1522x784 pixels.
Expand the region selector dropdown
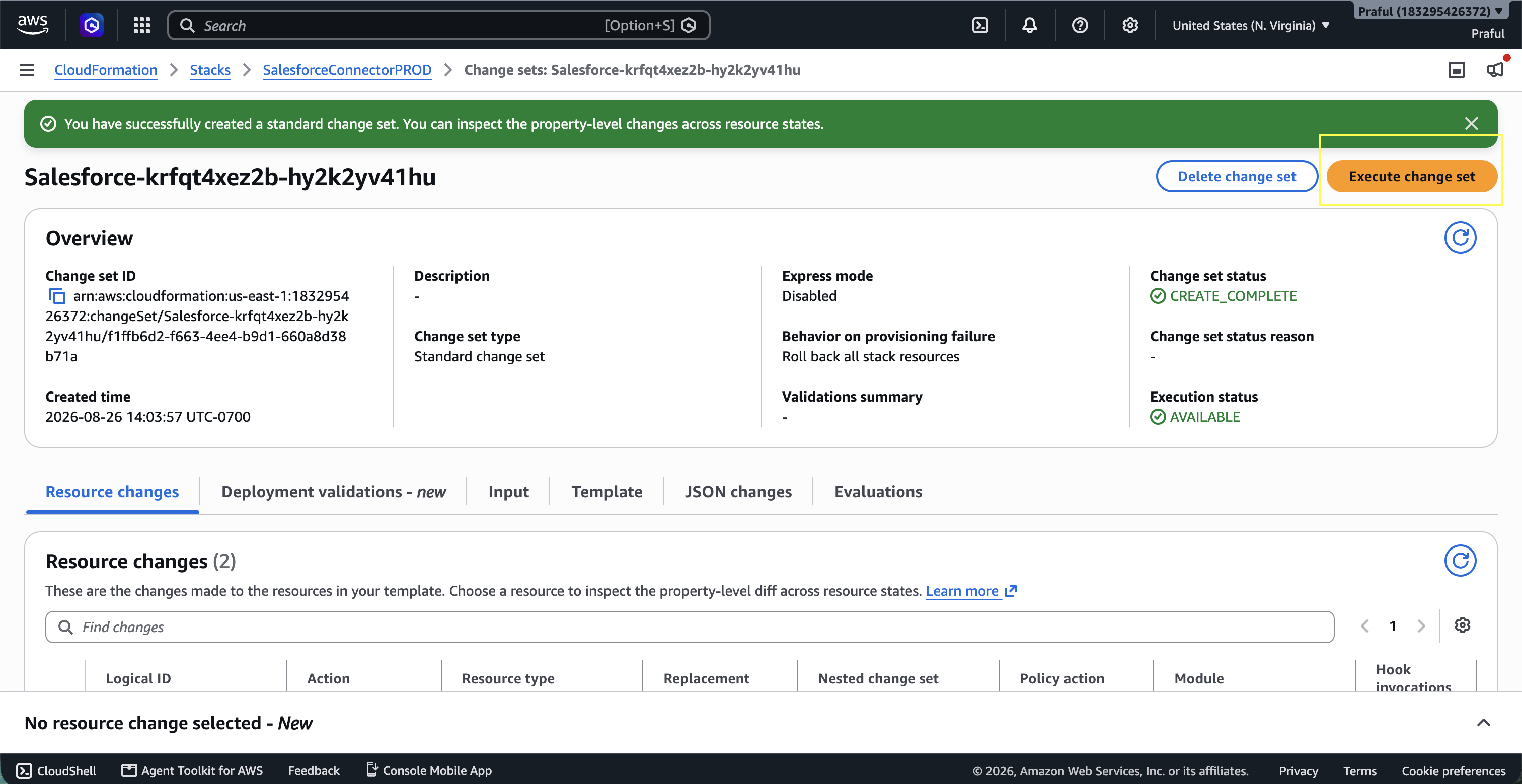1251,25
